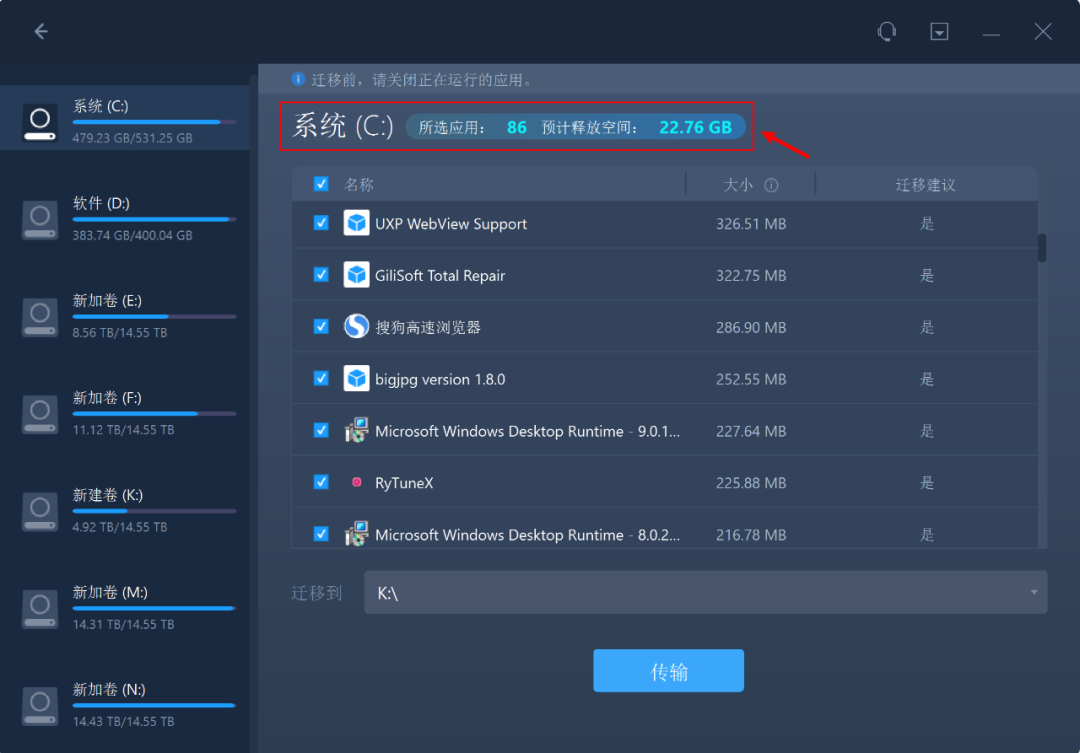1080x753 pixels.
Task: Click the 搜狗高速浏览器 app icon
Action: click(356, 327)
